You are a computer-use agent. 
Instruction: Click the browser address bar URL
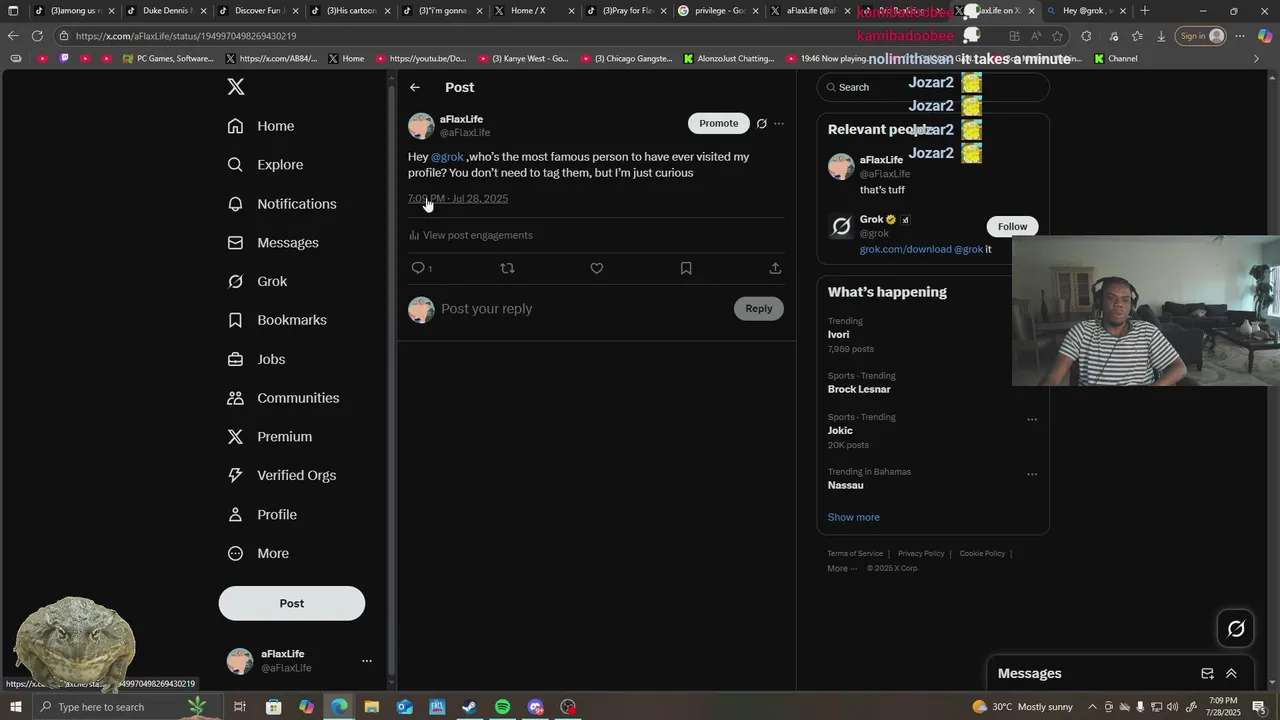coord(186,36)
